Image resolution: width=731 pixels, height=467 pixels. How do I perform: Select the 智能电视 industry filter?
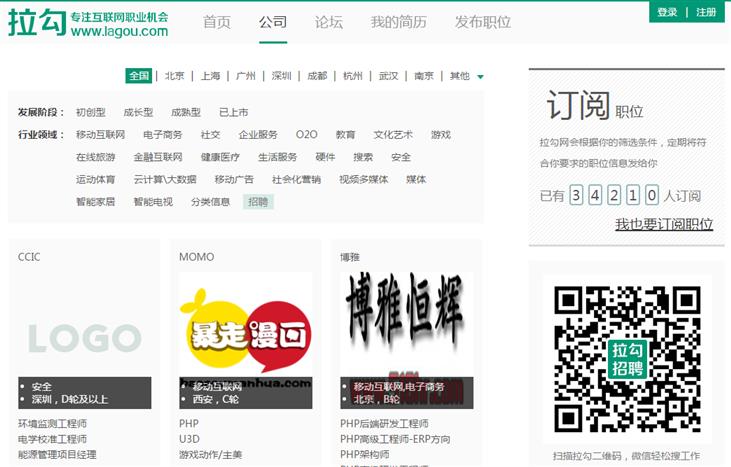(153, 202)
